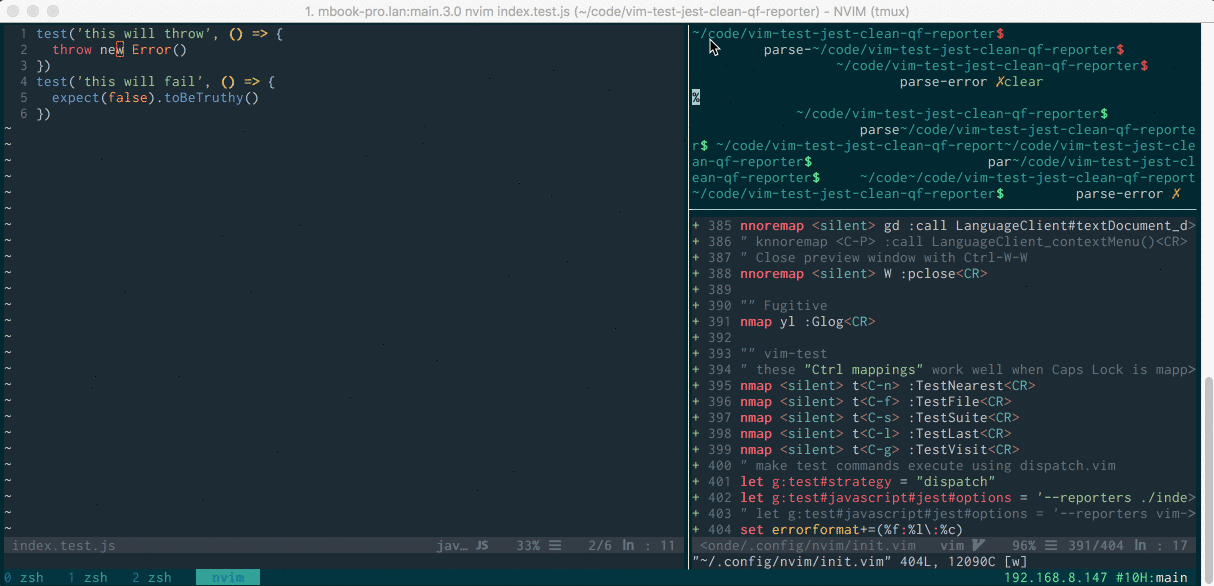Click the index.test.js statusline filename
Viewport: 1214px width, 586px height.
[x=64, y=545]
